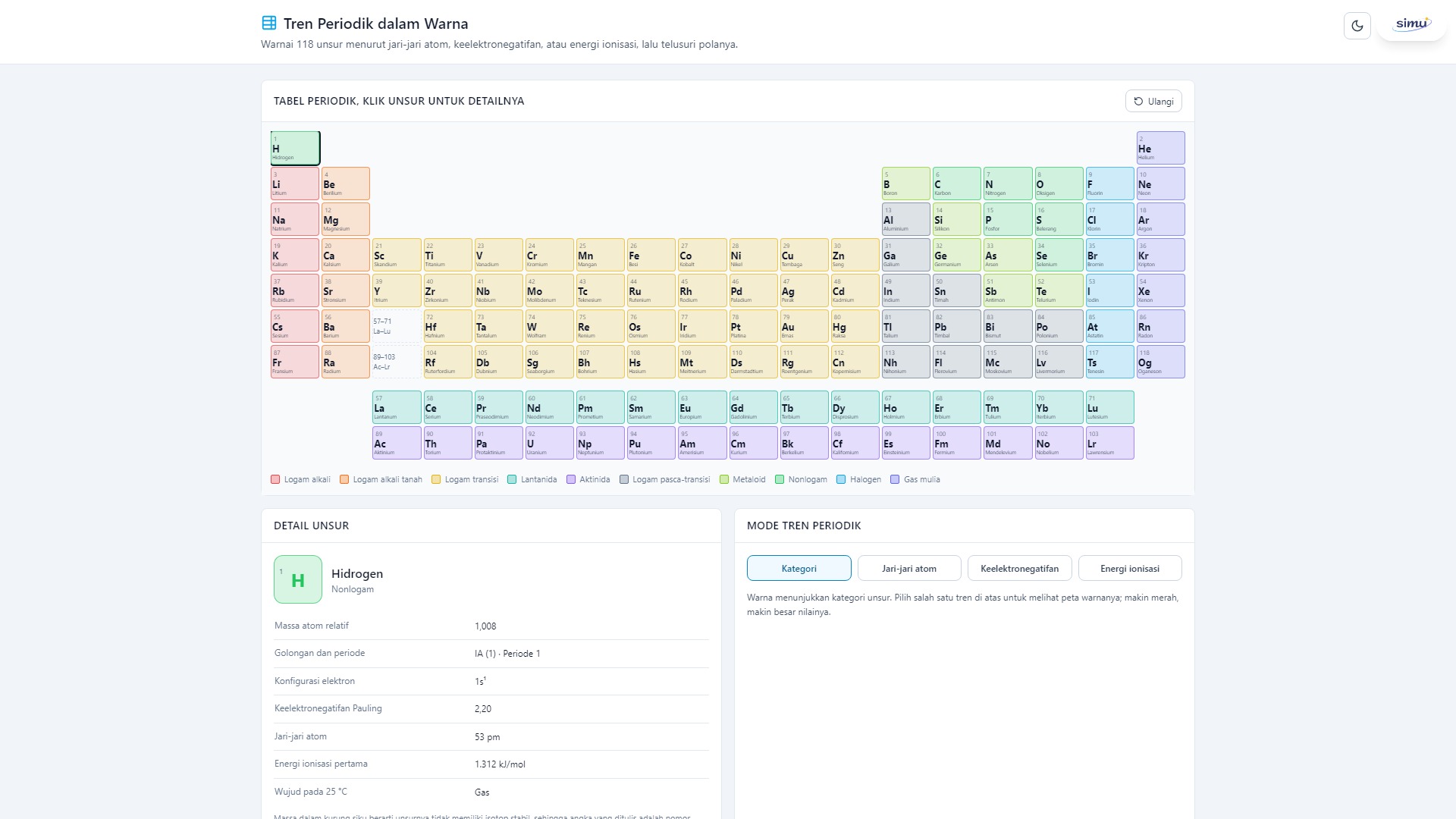The height and width of the screenshot is (819, 1456).
Task: Choose the Uranium cell in actinides
Action: point(549,443)
